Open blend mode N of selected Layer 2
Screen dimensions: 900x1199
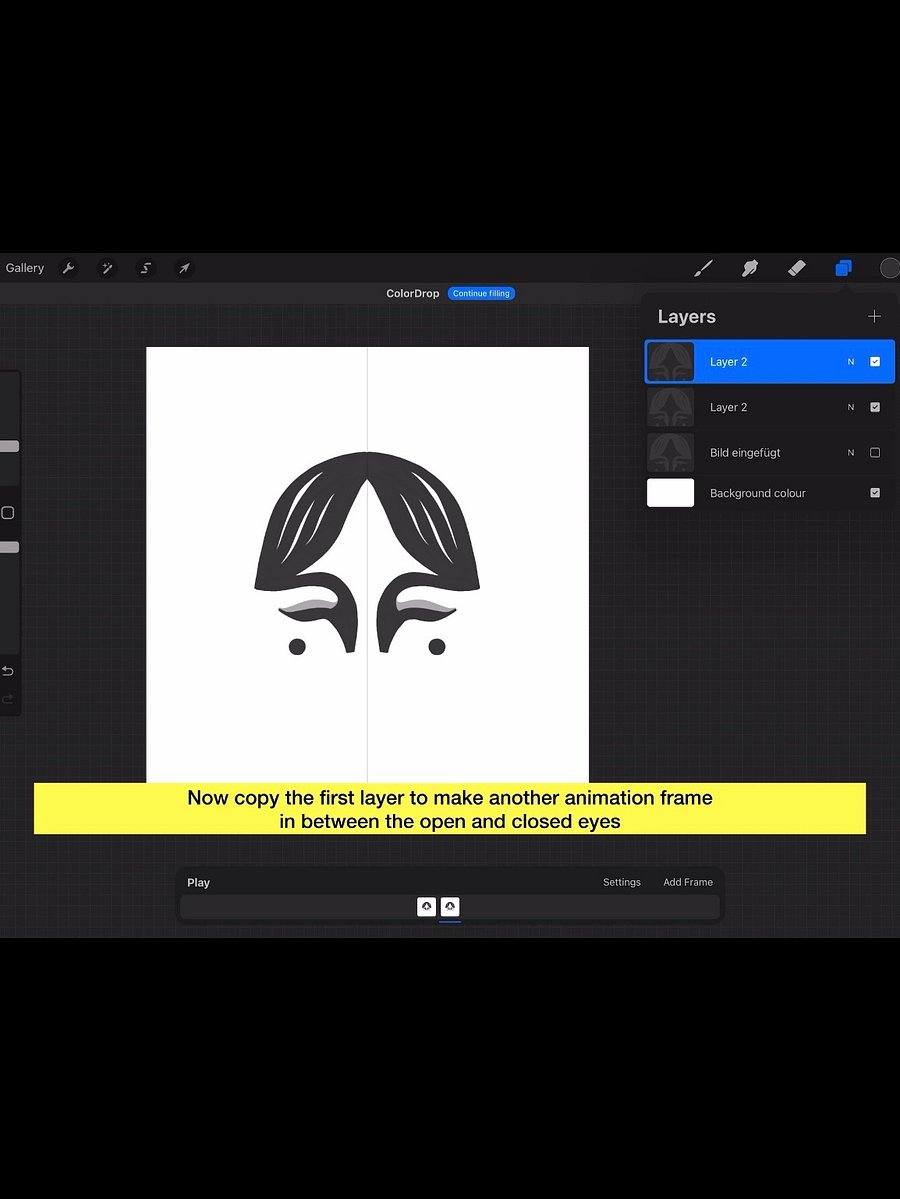point(851,362)
